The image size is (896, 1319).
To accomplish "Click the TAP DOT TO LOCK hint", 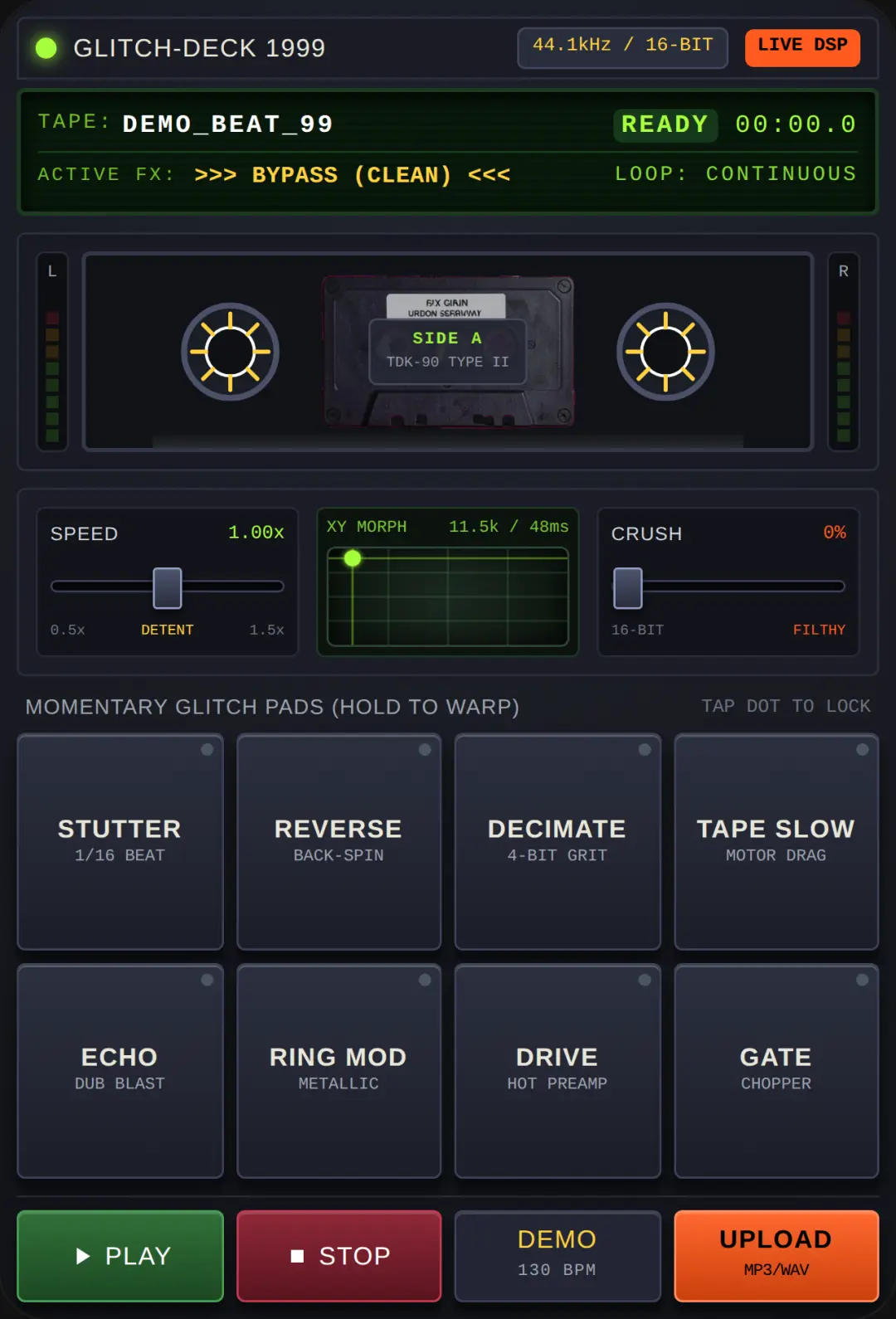I will 786,706.
